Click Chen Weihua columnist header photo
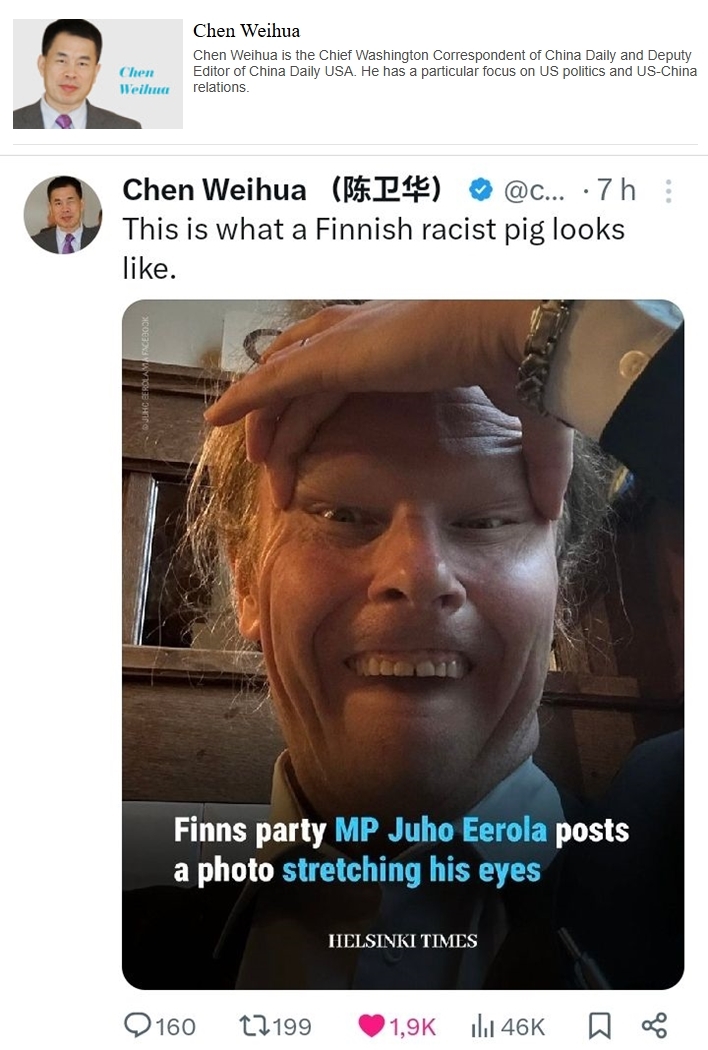The width and height of the screenshot is (708, 1050). [98, 74]
